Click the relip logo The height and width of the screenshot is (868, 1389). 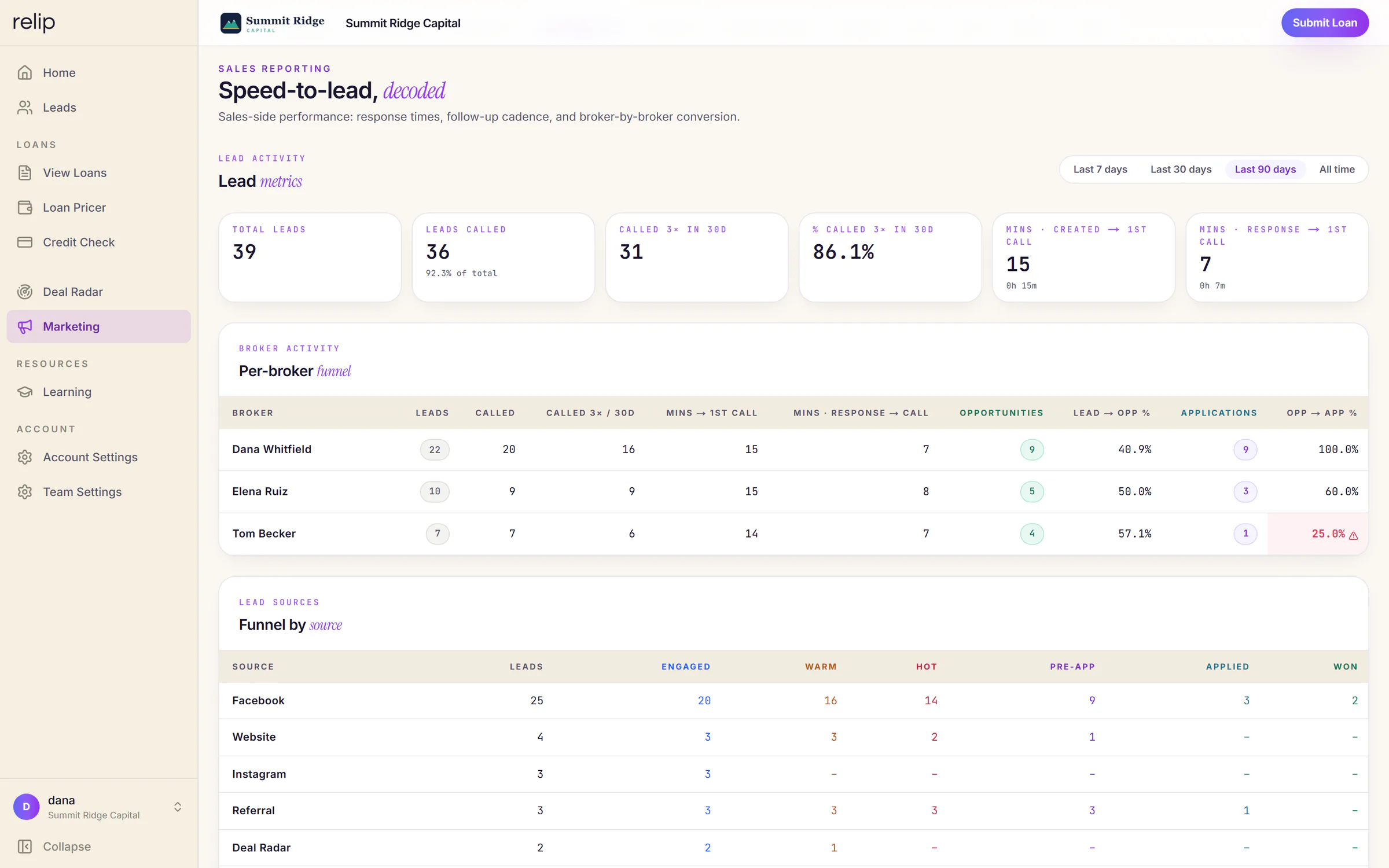(x=34, y=23)
